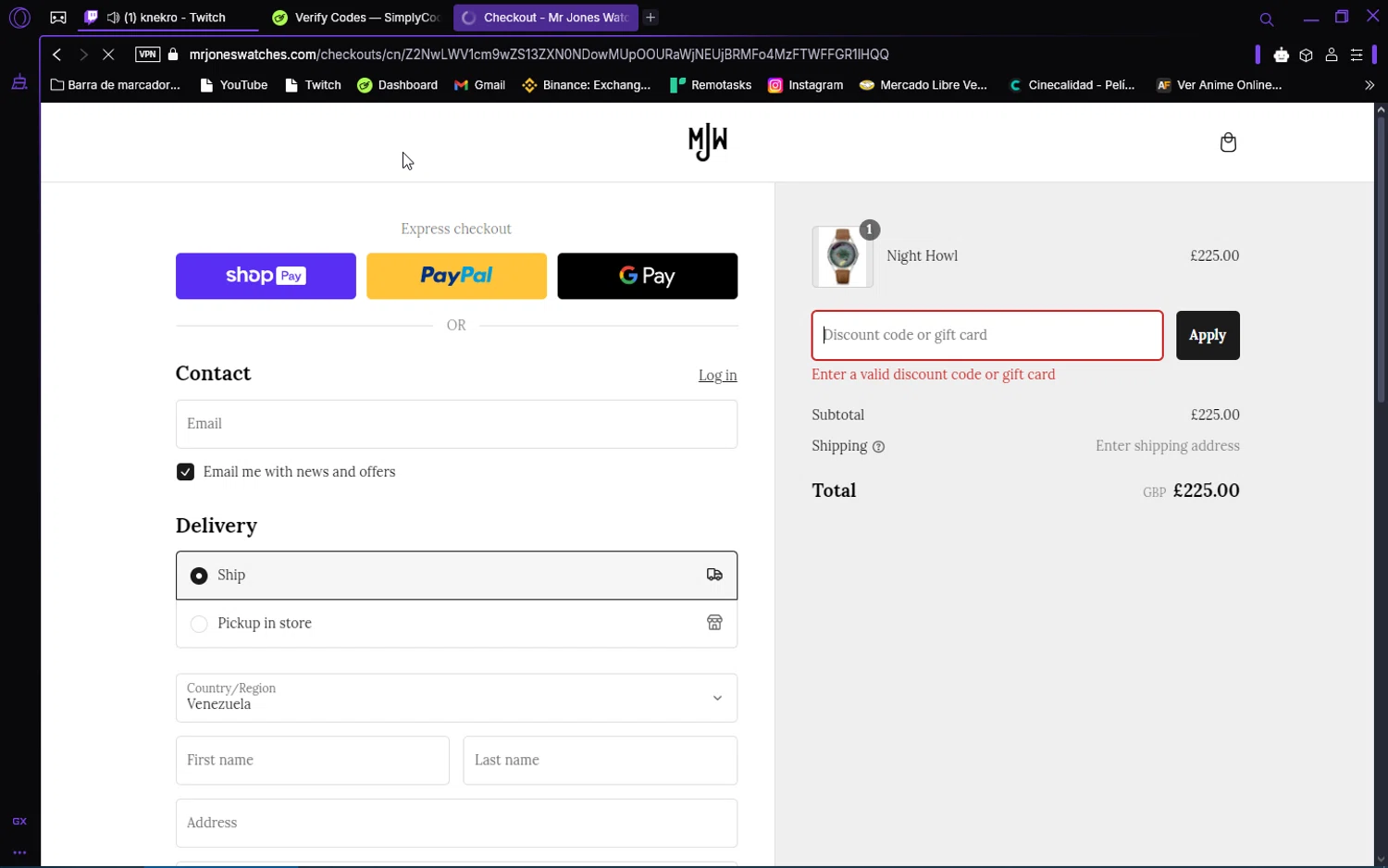Viewport: 1388px width, 868px height.
Task: Show more bookmarks with double chevron
Action: pos(1369,85)
